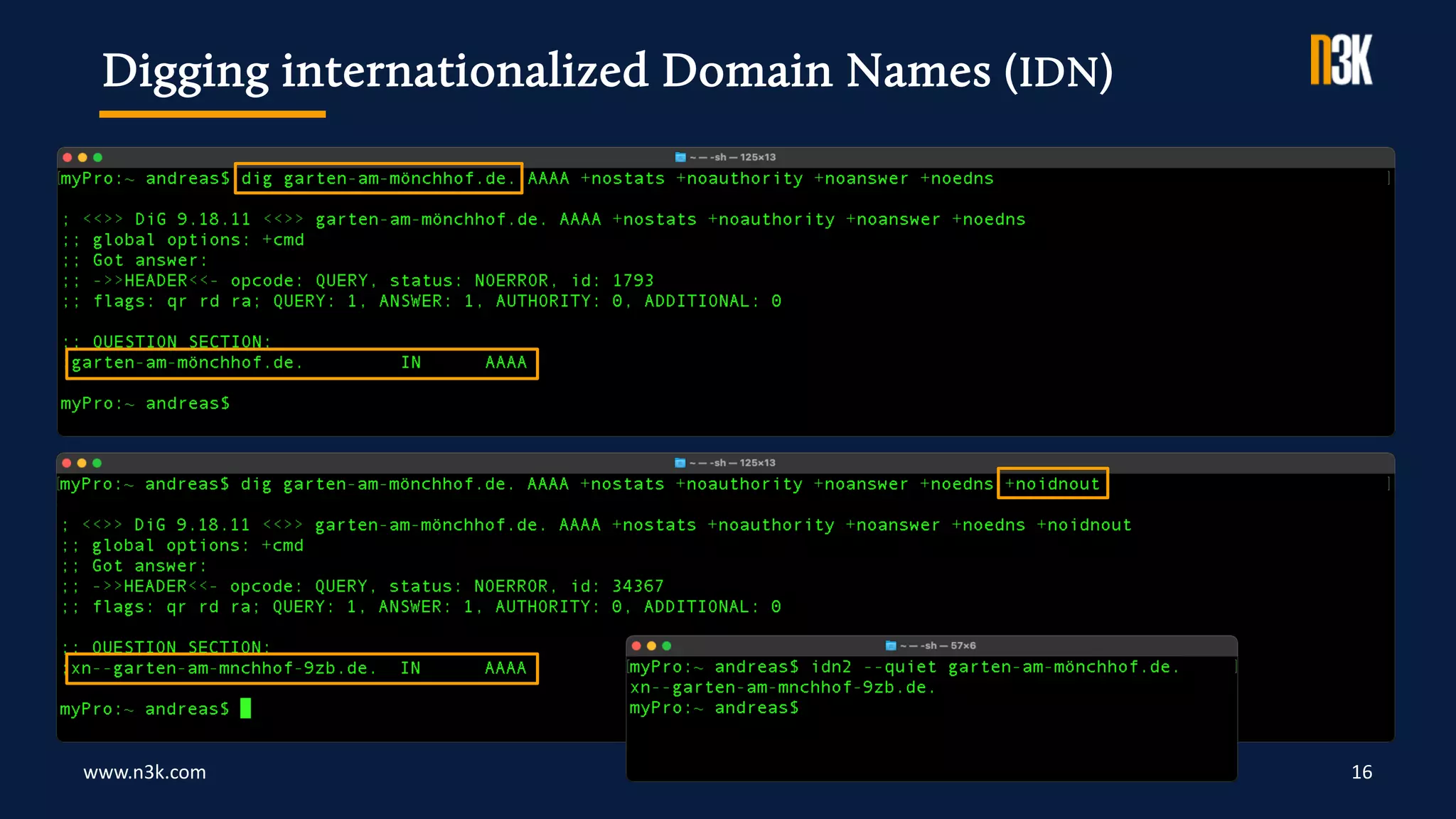The image size is (1456, 819).
Task: Click the idn2 output 'xn--garten-am-mnchhof-9zb.de.' in the small terminal
Action: click(x=783, y=687)
